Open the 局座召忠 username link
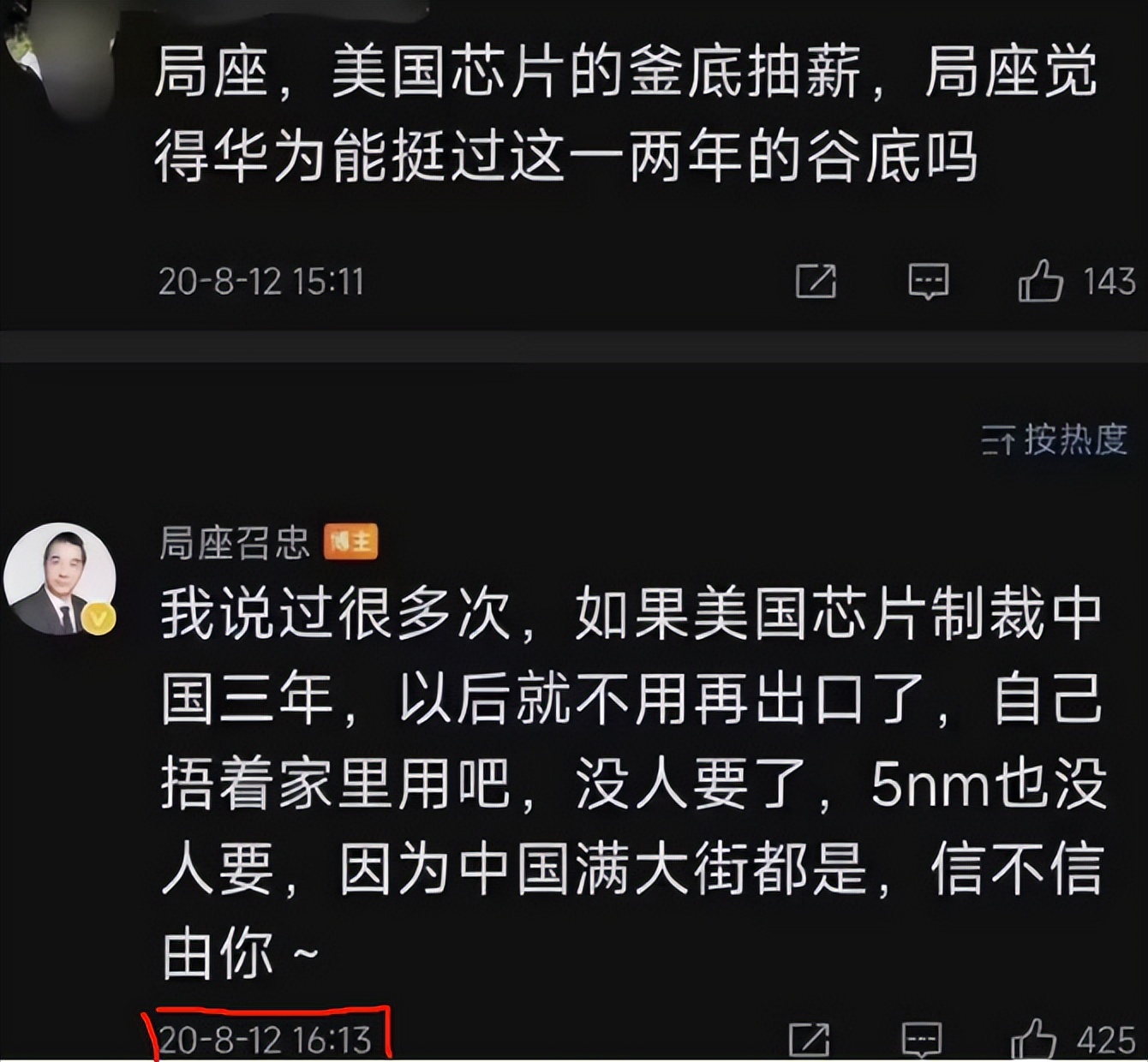The height and width of the screenshot is (1062, 1148). pyautogui.click(x=234, y=542)
